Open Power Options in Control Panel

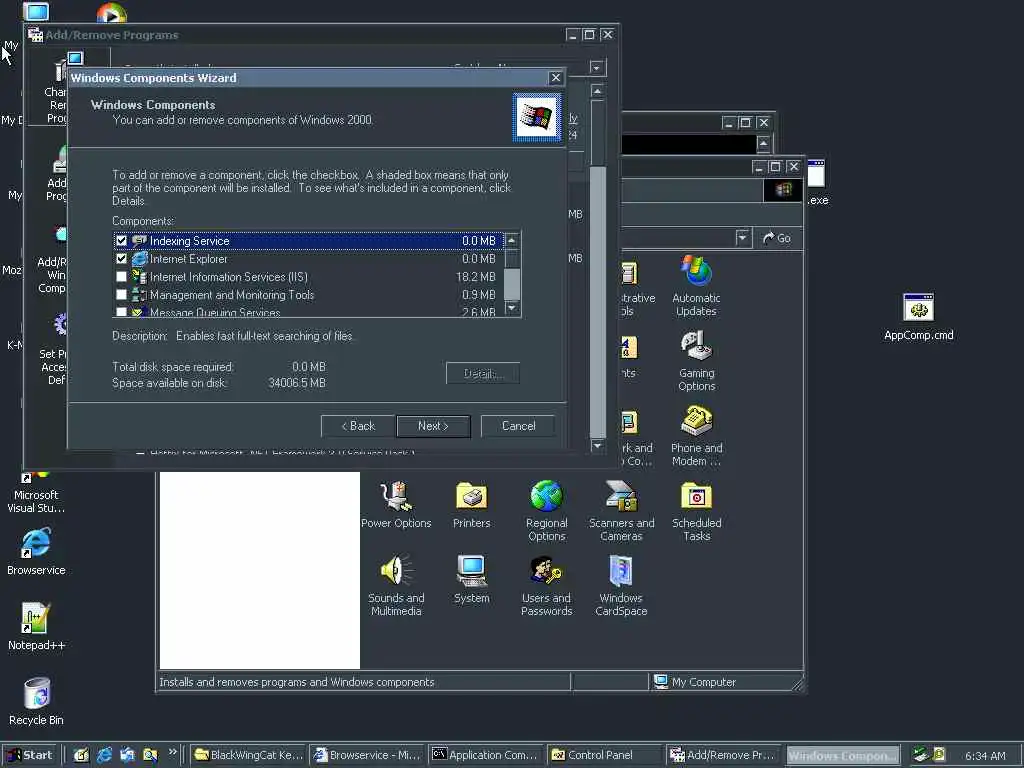pos(396,505)
